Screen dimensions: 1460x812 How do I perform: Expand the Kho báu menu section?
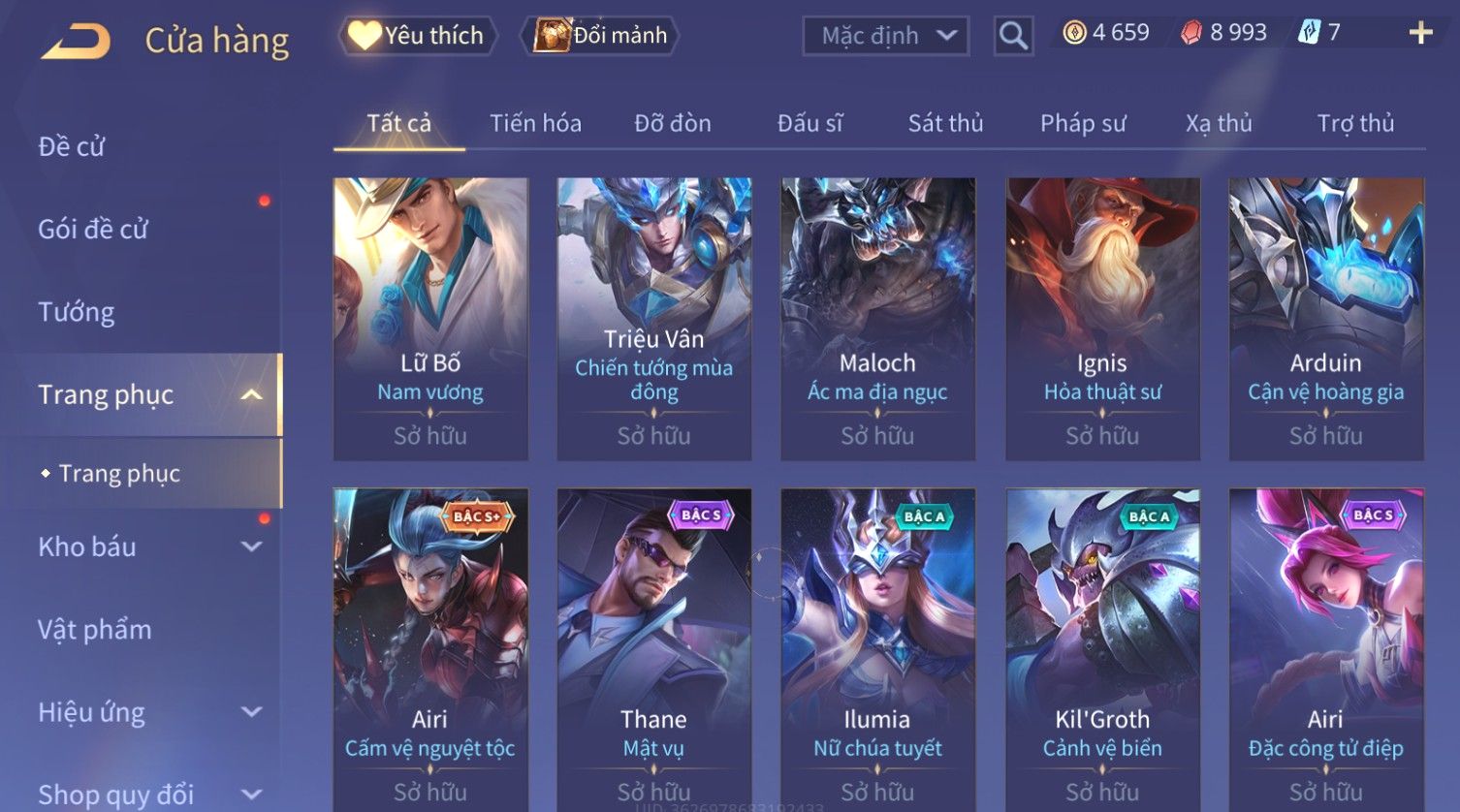pos(251,547)
